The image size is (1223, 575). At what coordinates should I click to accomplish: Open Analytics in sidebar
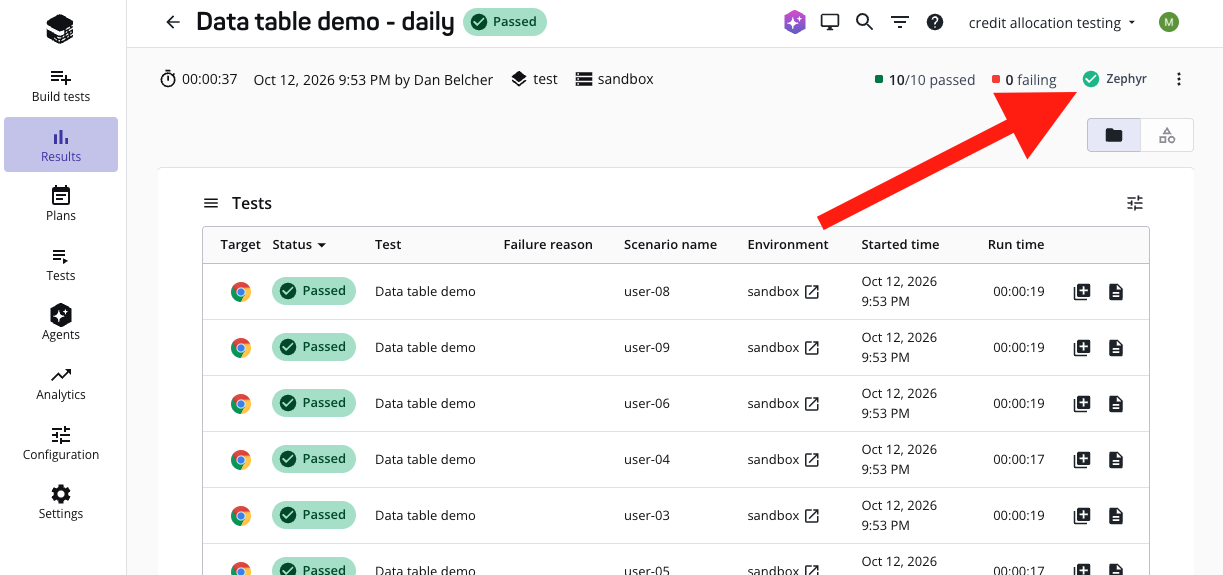click(x=61, y=383)
